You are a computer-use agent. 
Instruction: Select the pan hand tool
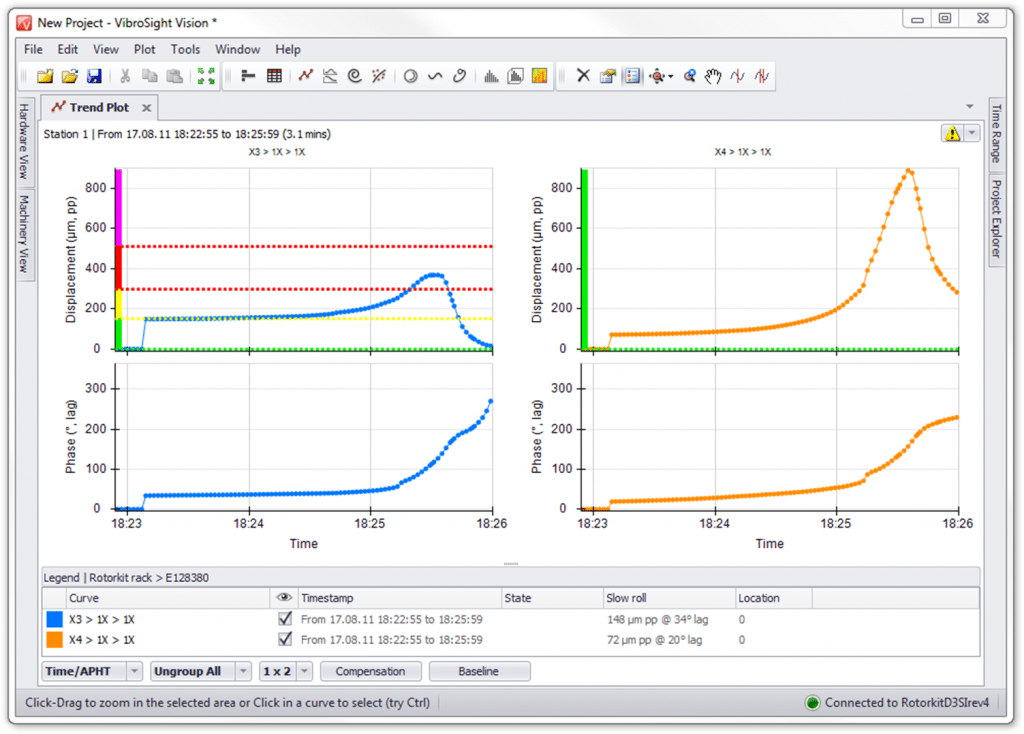point(712,76)
